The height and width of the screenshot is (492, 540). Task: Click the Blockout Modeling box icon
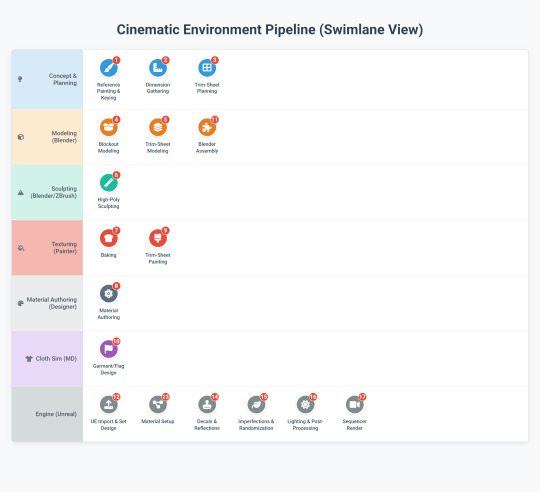pyautogui.click(x=108, y=127)
